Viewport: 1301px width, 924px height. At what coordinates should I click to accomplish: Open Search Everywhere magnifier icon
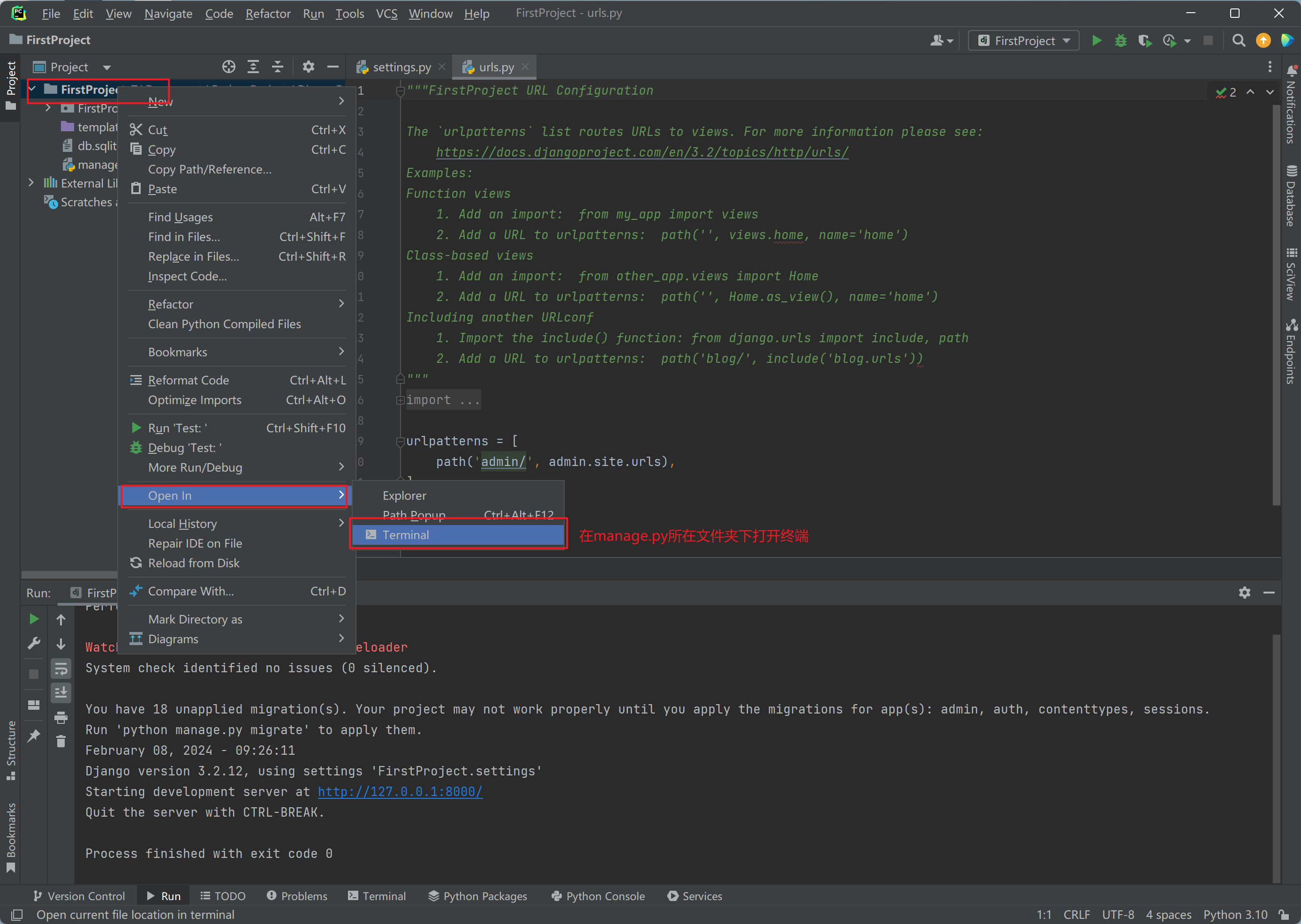pos(1239,40)
